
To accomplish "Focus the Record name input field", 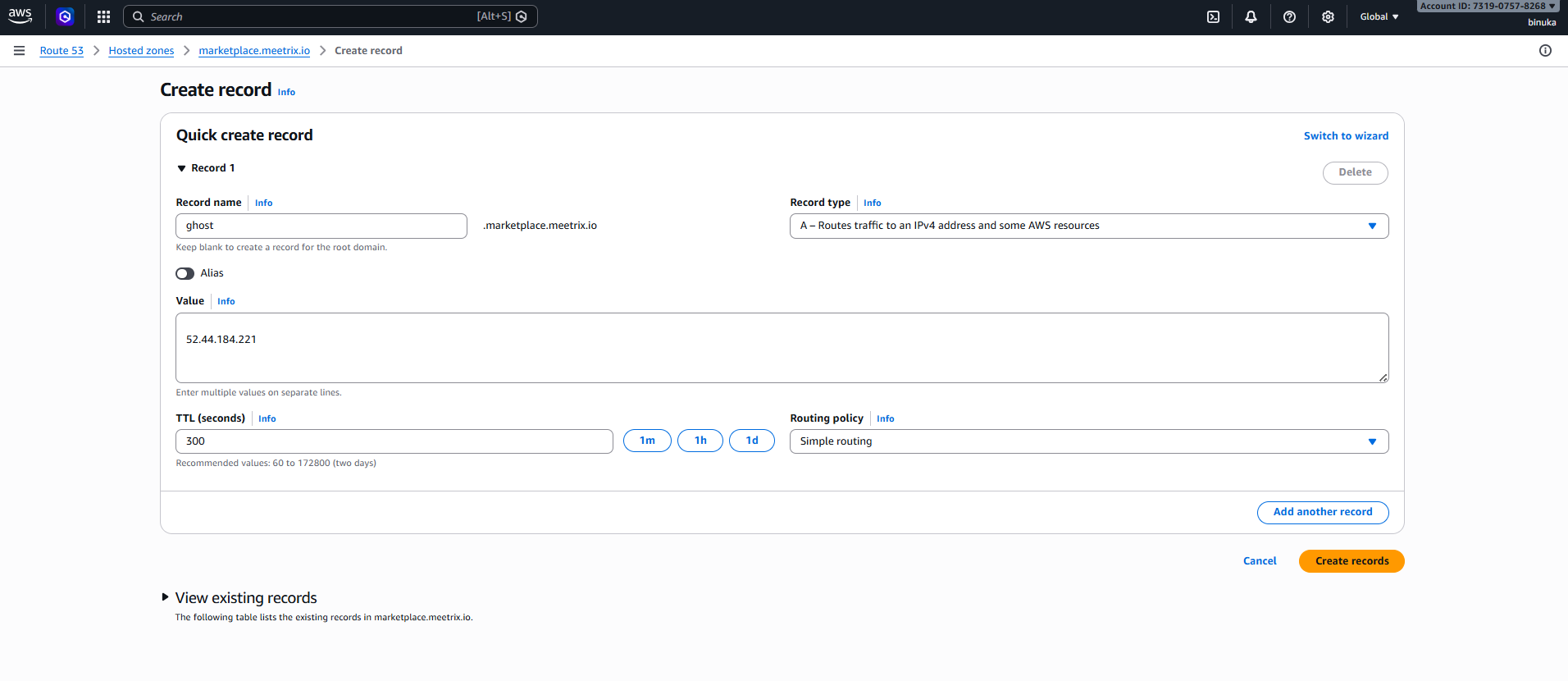I will [x=321, y=226].
